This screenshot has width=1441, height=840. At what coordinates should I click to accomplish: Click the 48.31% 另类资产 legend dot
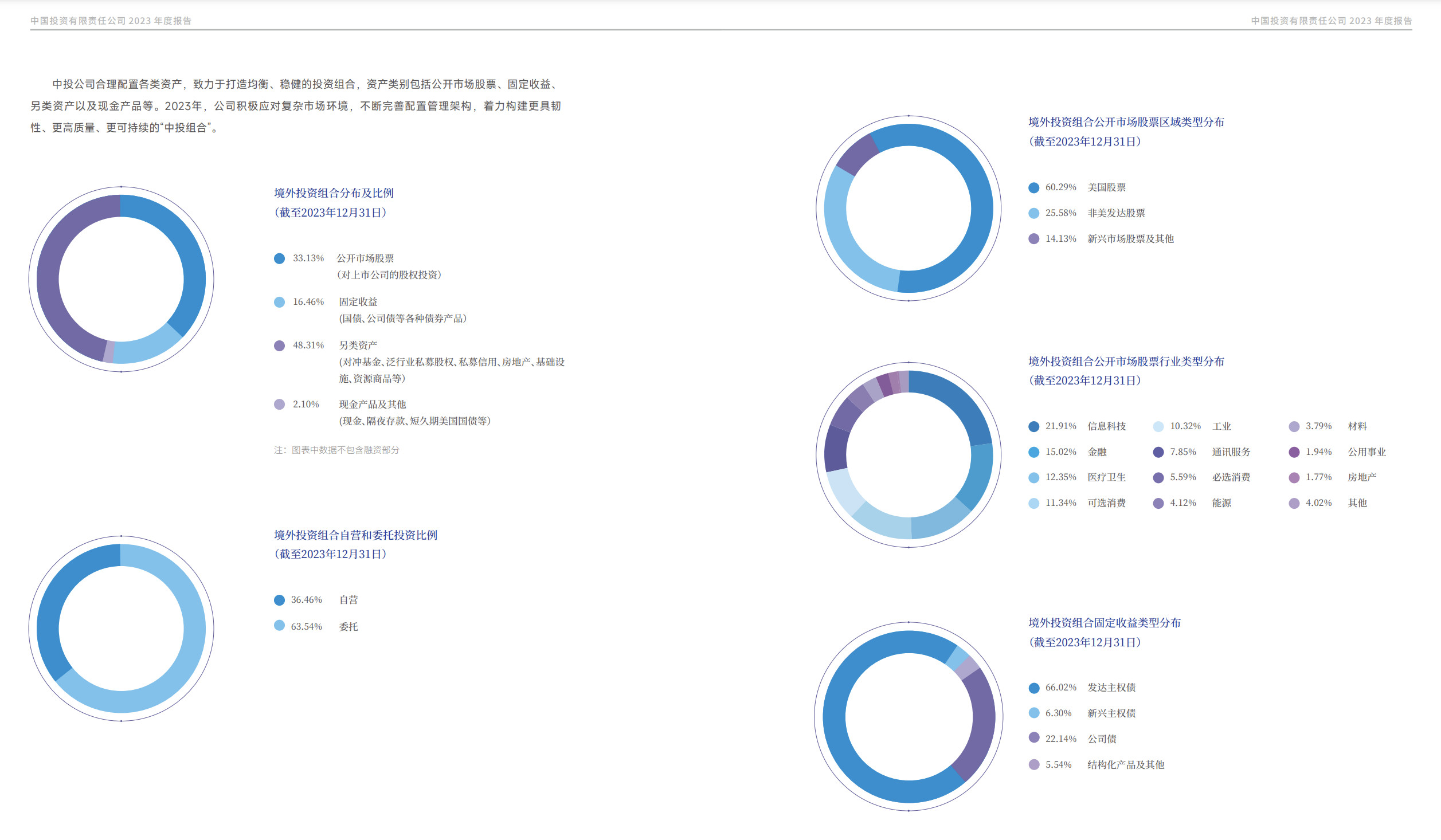pos(279,346)
